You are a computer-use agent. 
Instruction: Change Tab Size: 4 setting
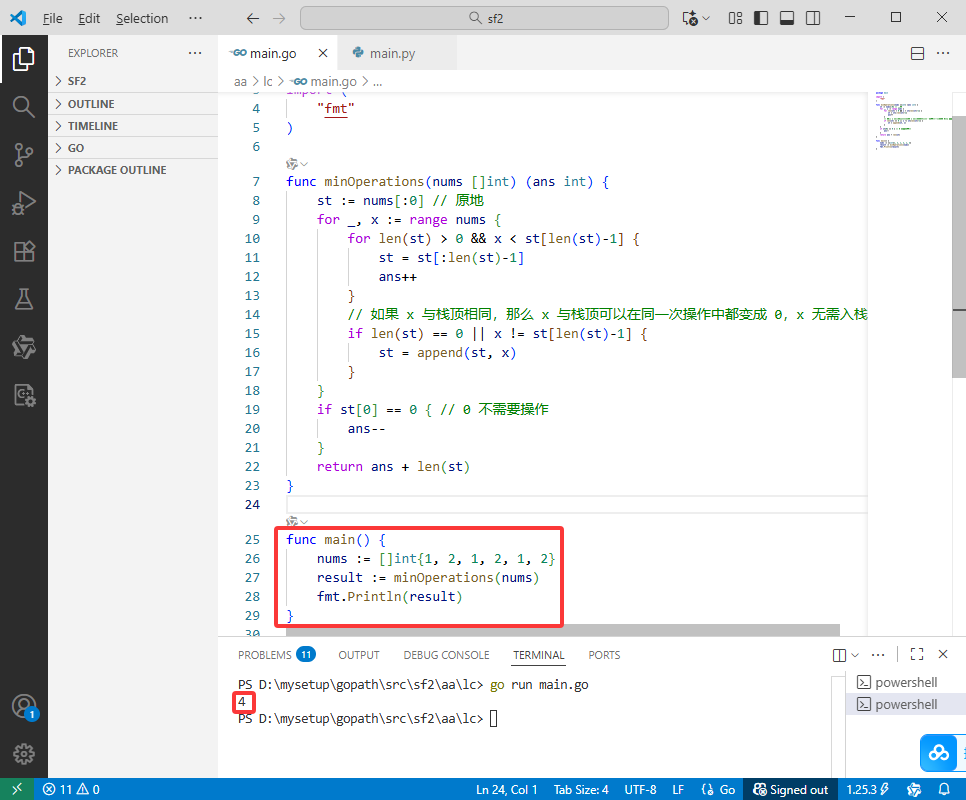[581, 790]
